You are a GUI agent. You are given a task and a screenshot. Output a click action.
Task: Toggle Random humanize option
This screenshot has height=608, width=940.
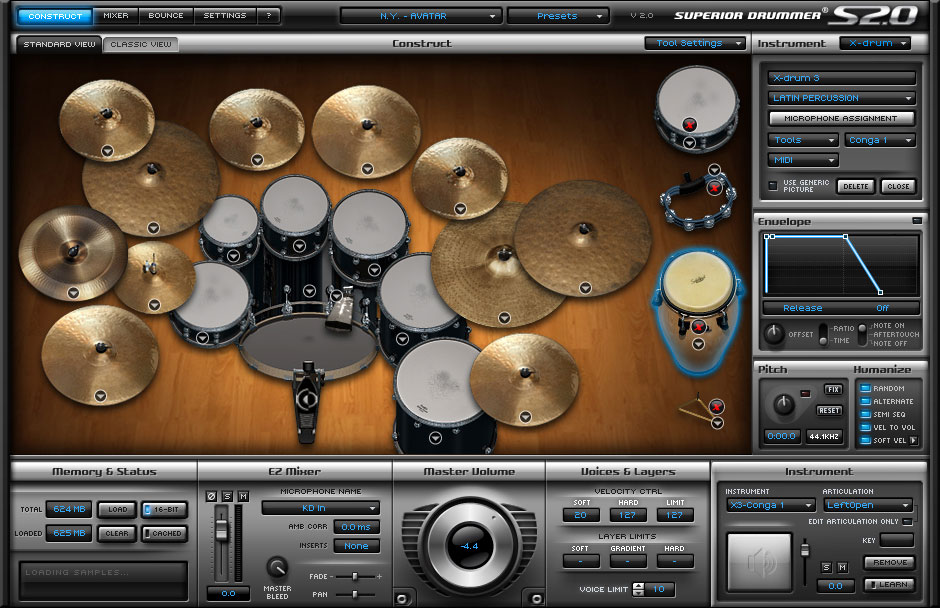point(864,388)
